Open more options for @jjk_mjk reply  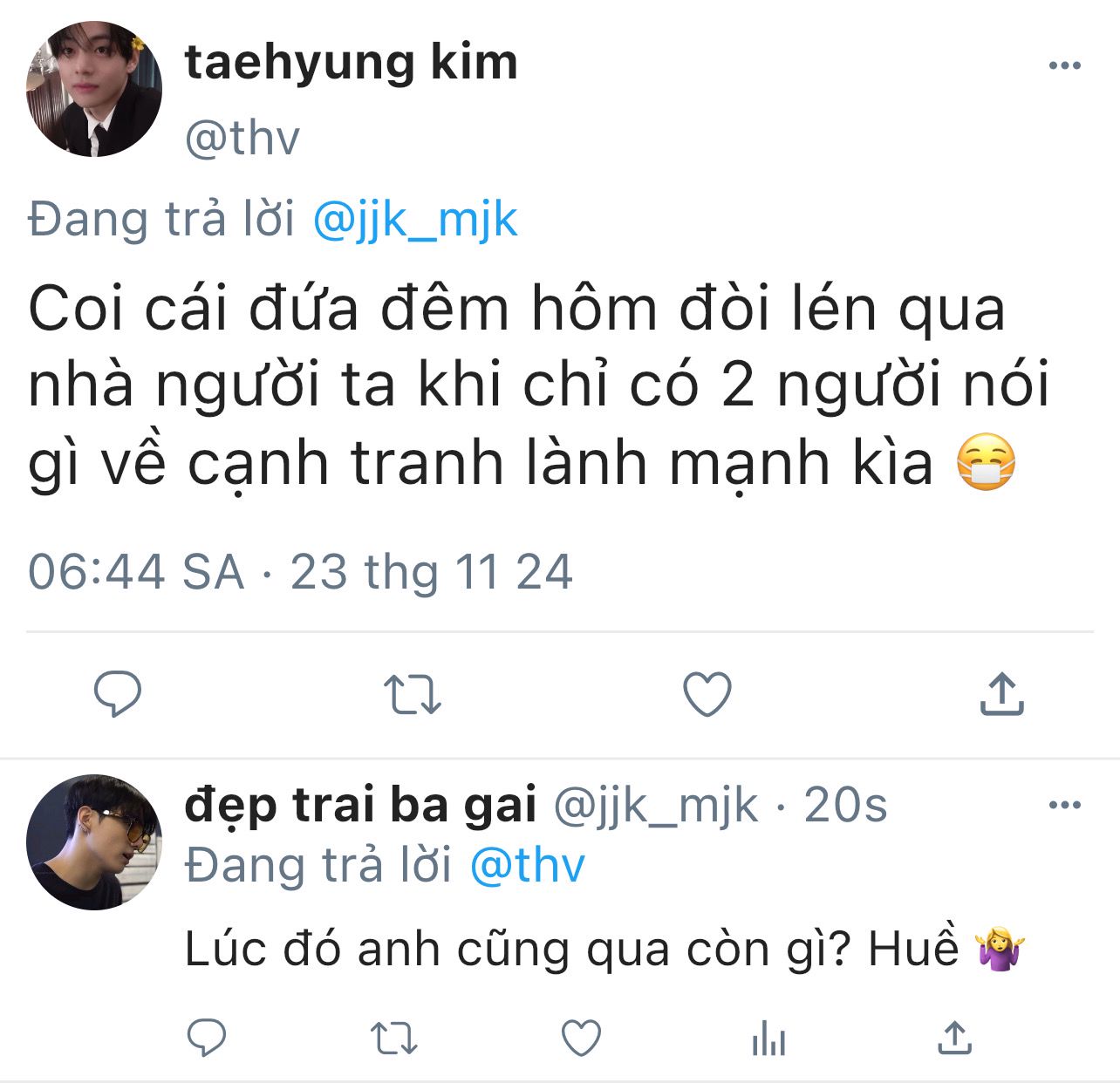coord(1064,805)
